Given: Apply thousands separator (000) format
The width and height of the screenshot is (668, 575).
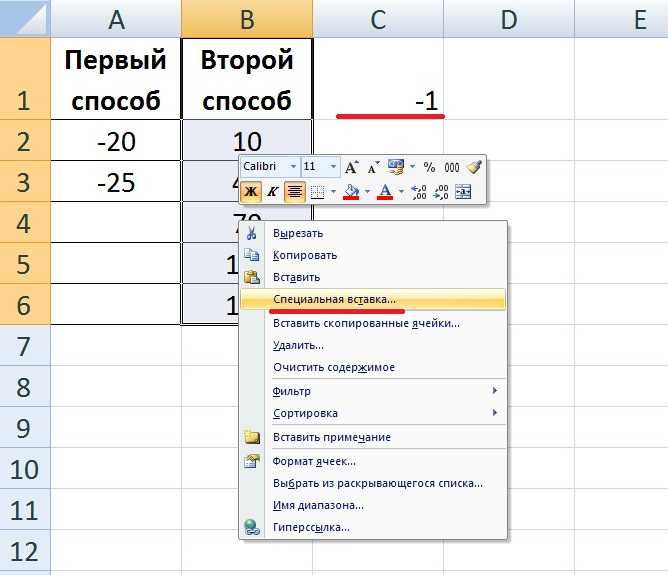Looking at the screenshot, I should pyautogui.click(x=452, y=167).
